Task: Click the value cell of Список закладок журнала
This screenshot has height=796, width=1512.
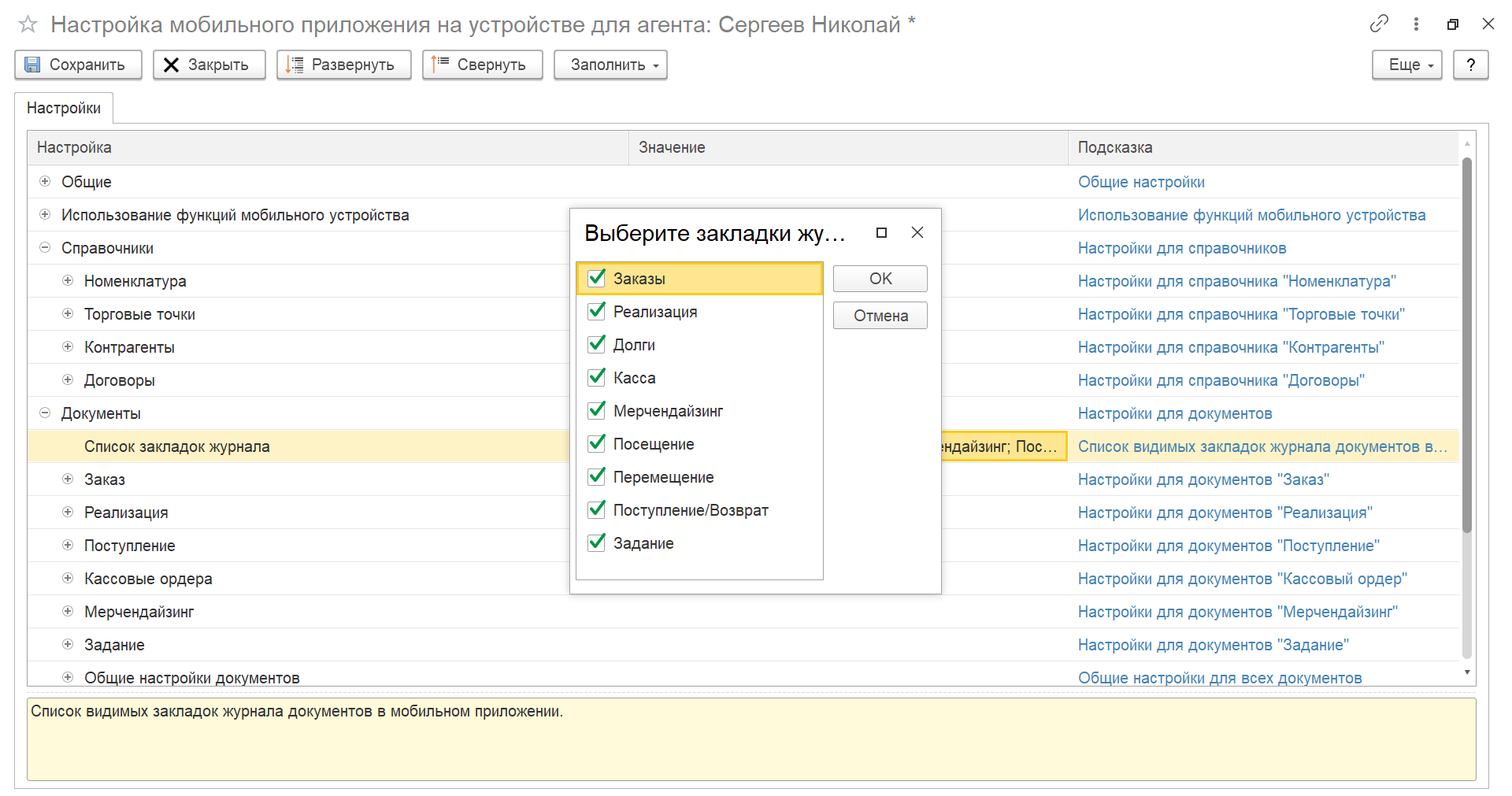Action: [x=1003, y=446]
